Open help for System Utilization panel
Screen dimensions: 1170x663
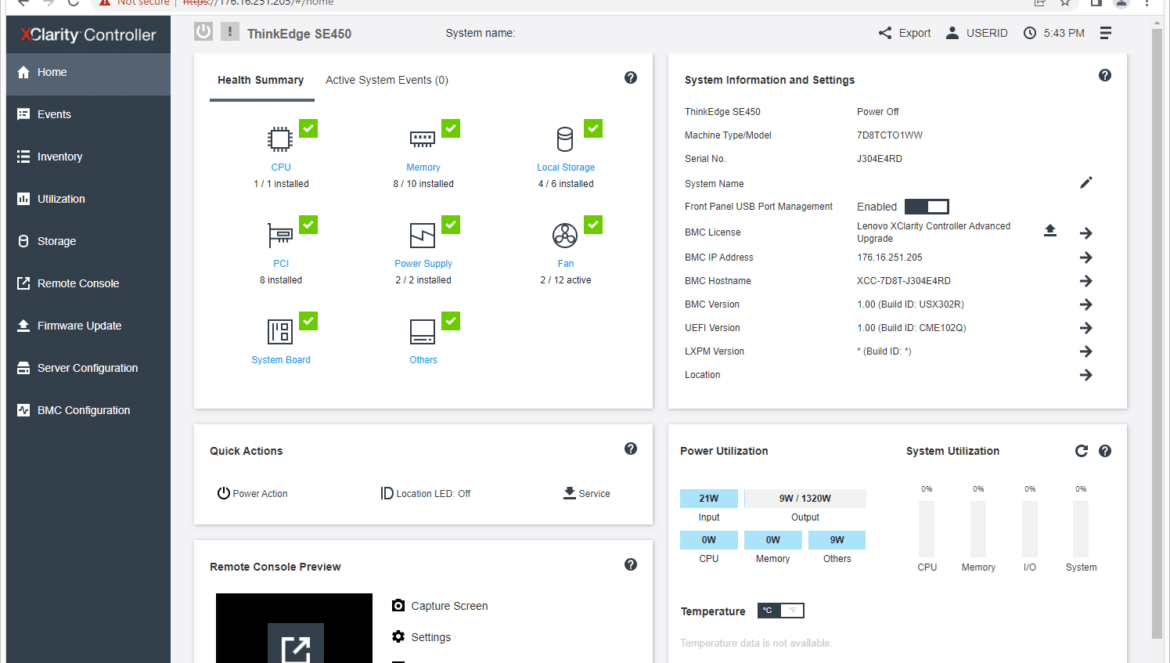point(1105,450)
